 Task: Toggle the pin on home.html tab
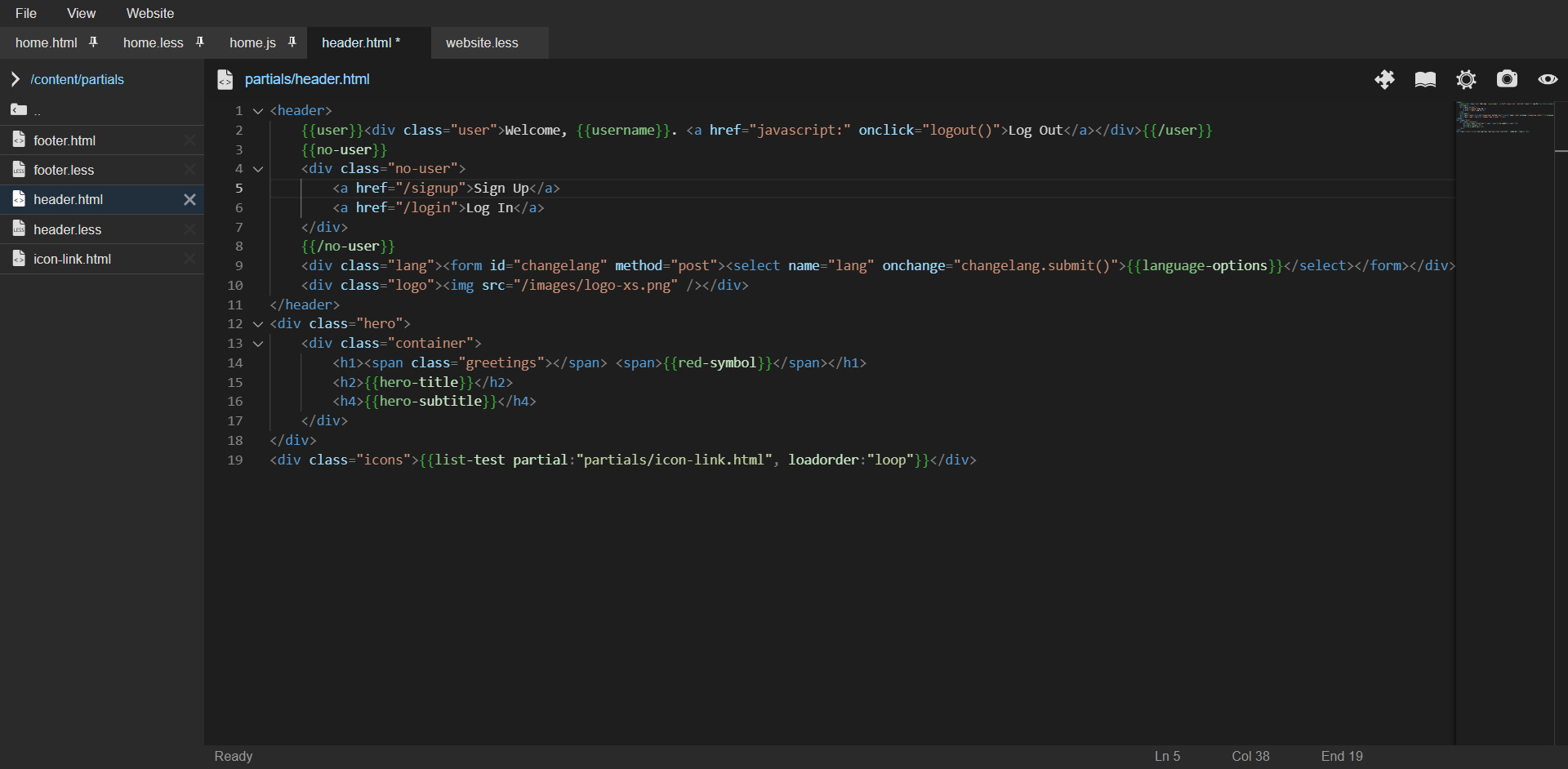[x=93, y=42]
